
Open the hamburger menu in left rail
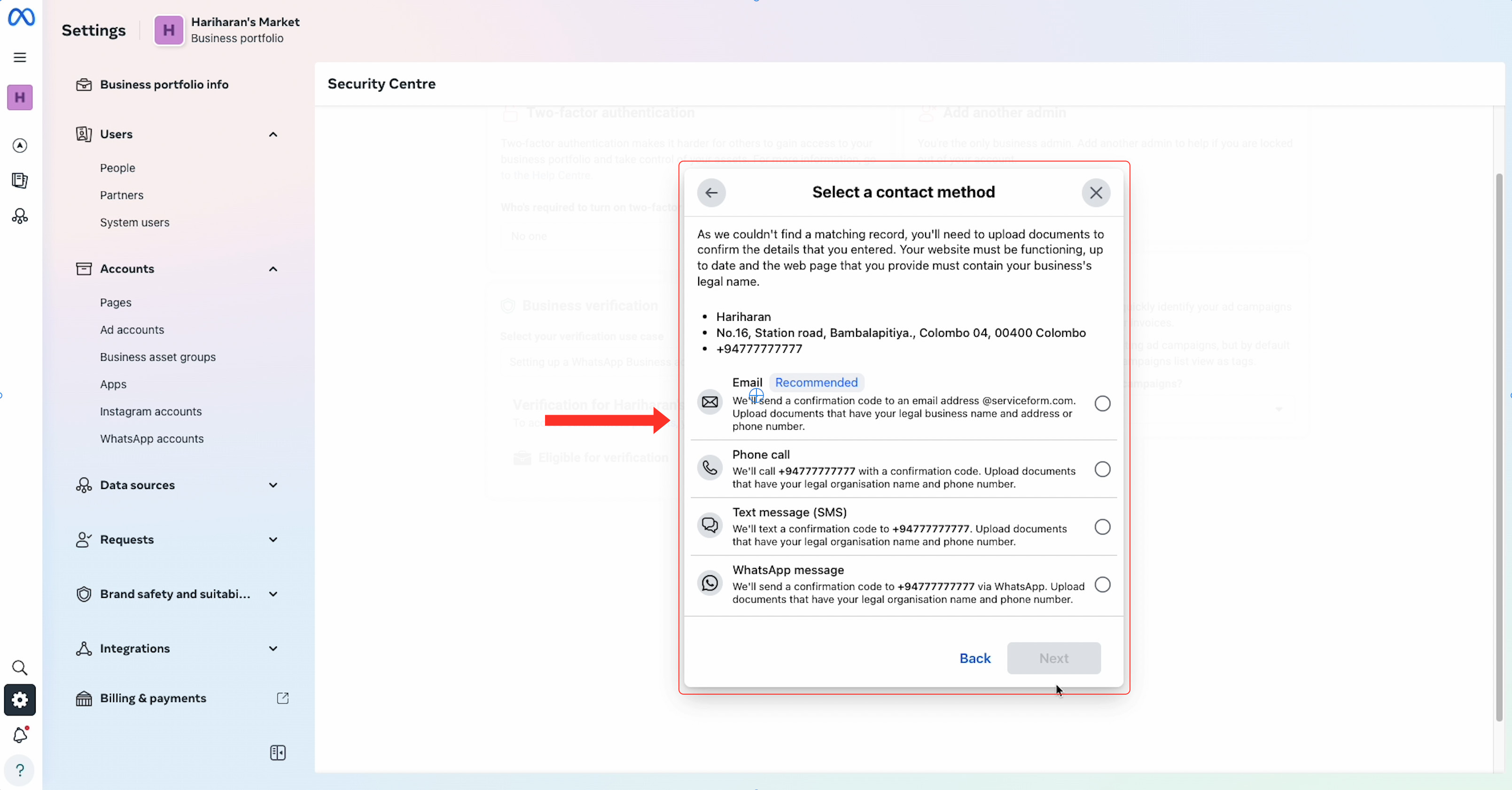coord(20,57)
